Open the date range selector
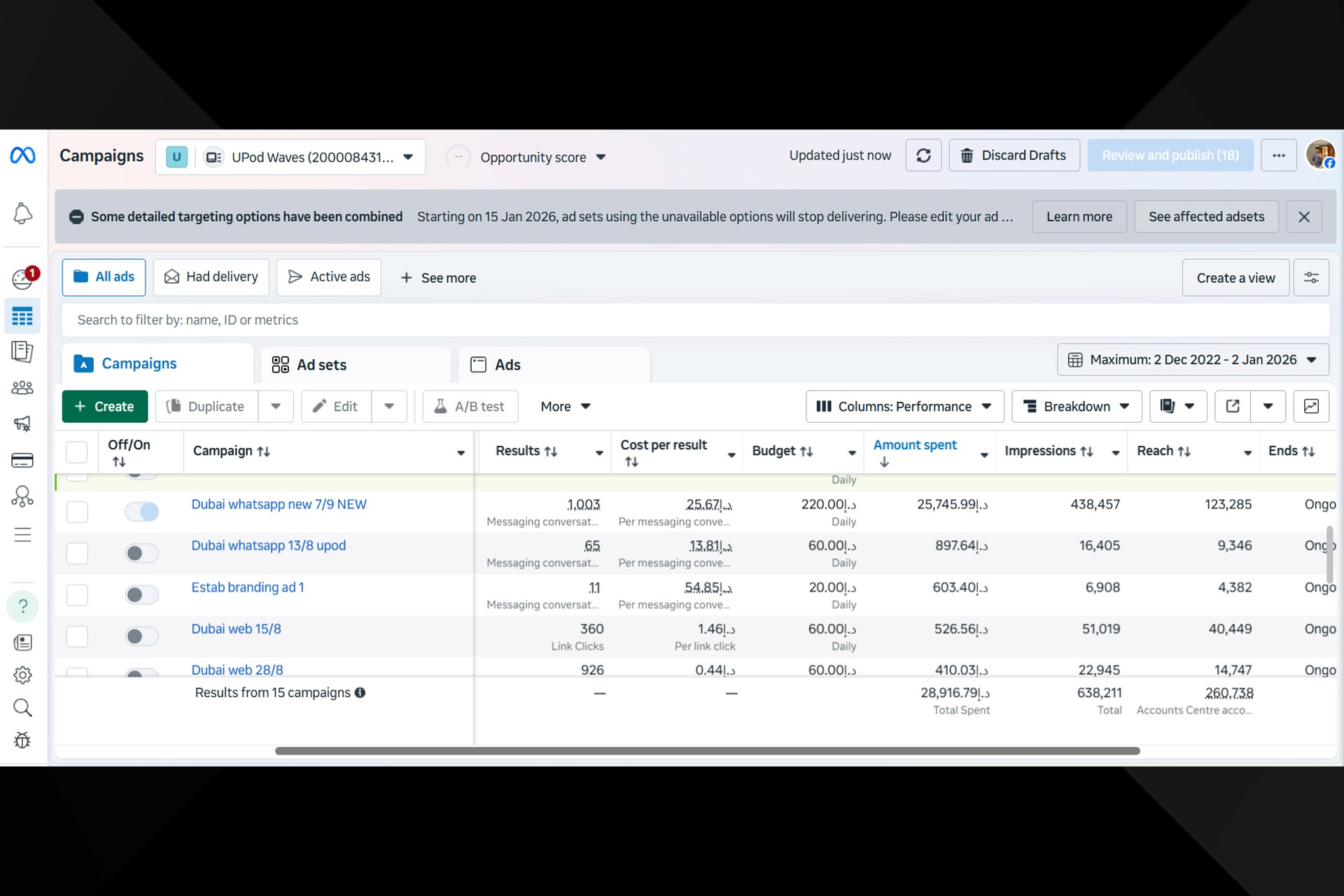This screenshot has height=896, width=1344. [x=1193, y=360]
